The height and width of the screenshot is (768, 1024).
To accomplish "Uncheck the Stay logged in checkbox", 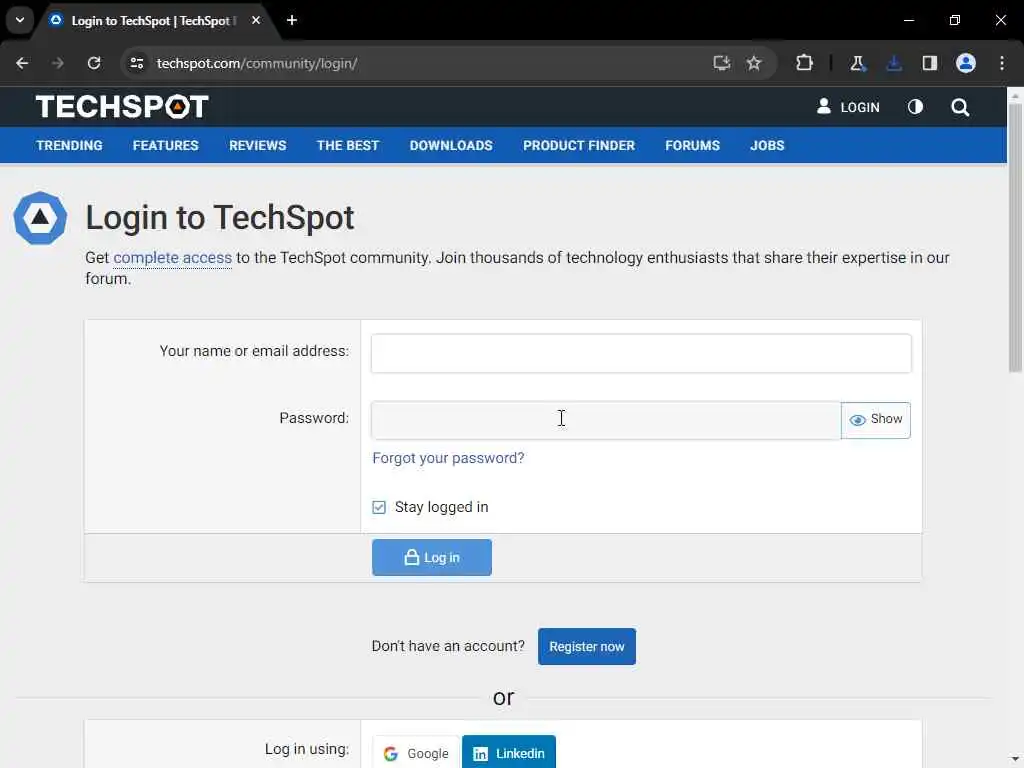I will point(379,507).
